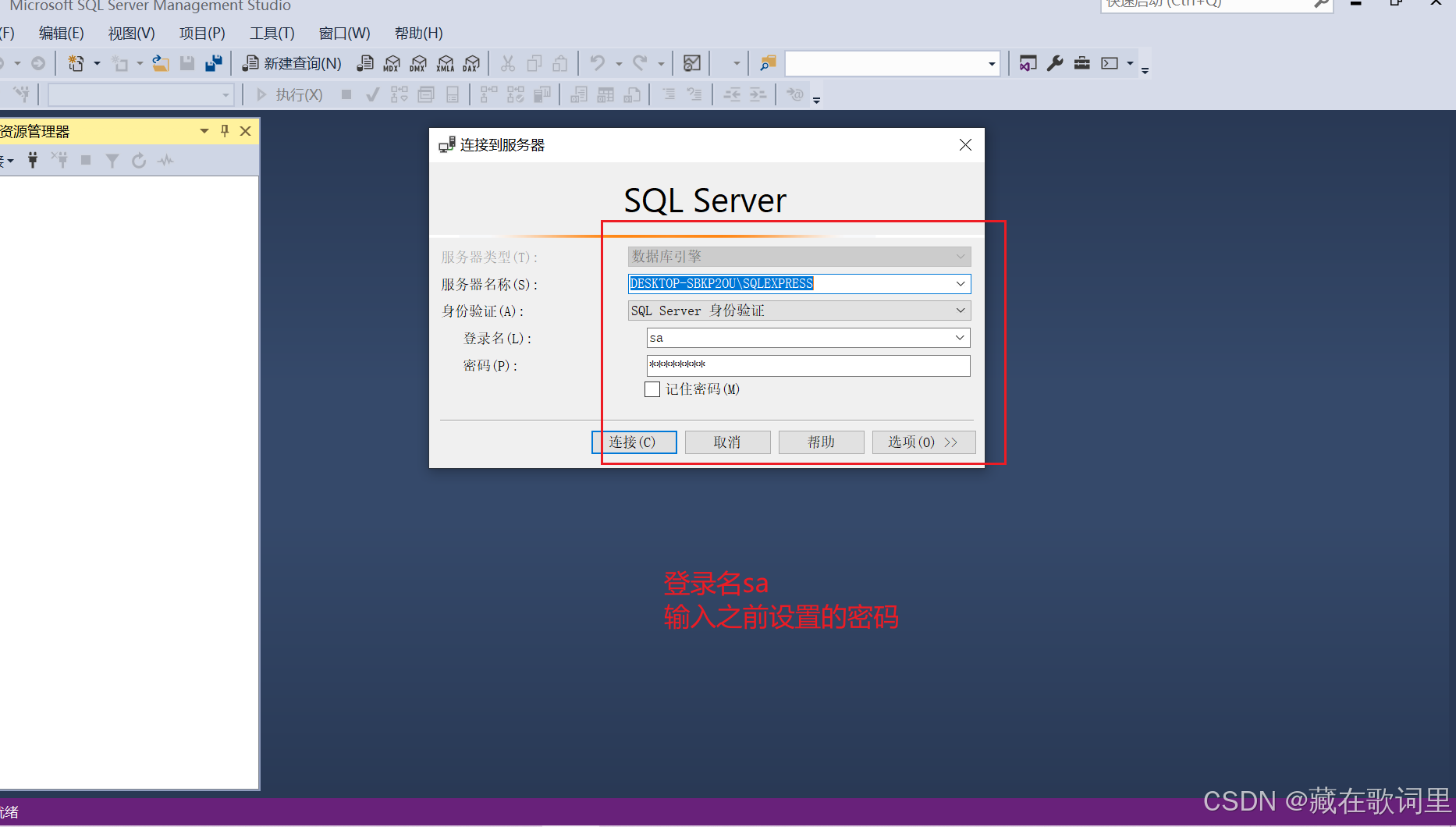Click the Filter funnel icon in Object Explorer
This screenshot has height=827, width=1456.
pos(112,160)
